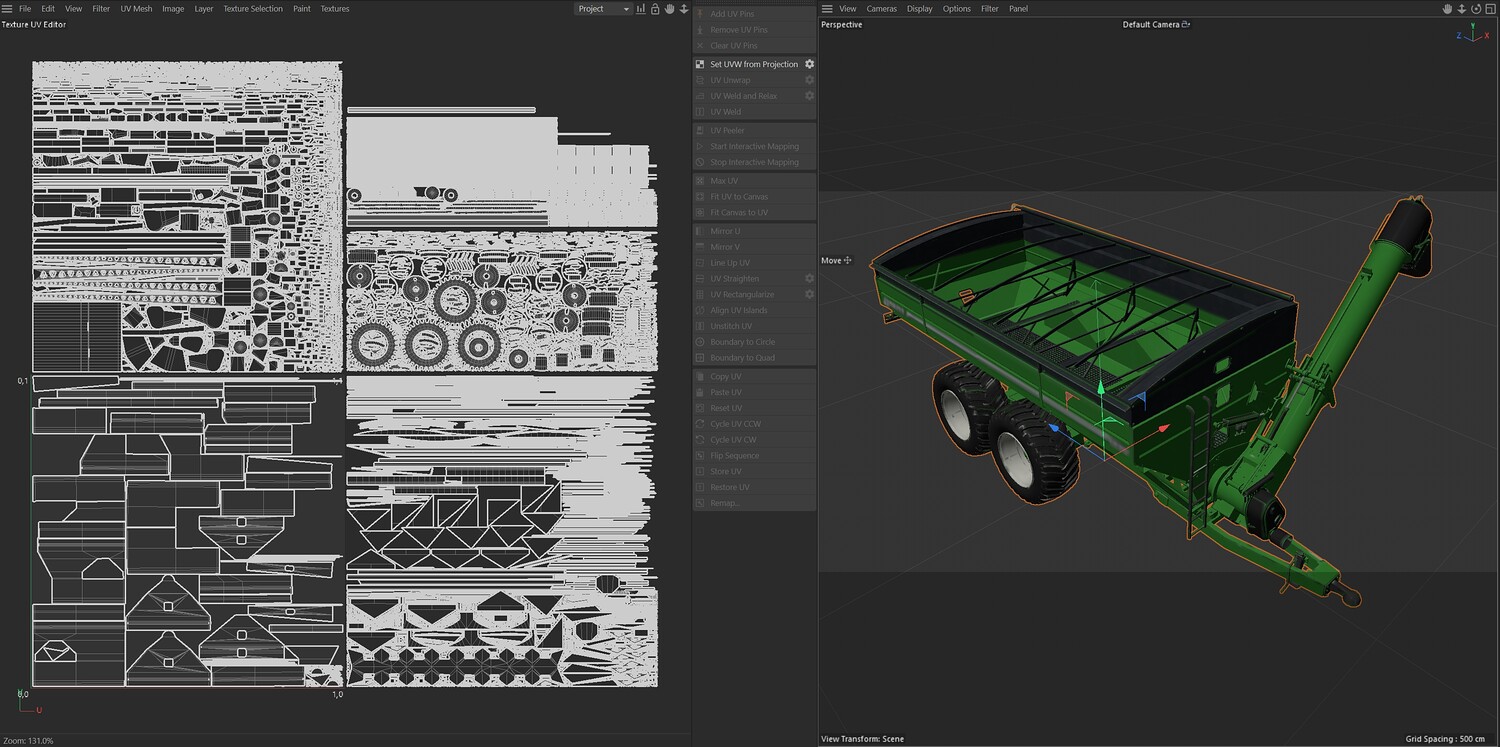Screen dimensions: 1500x747
Task: Click the Zoom: 131.0% status text
Action: pos(28,741)
